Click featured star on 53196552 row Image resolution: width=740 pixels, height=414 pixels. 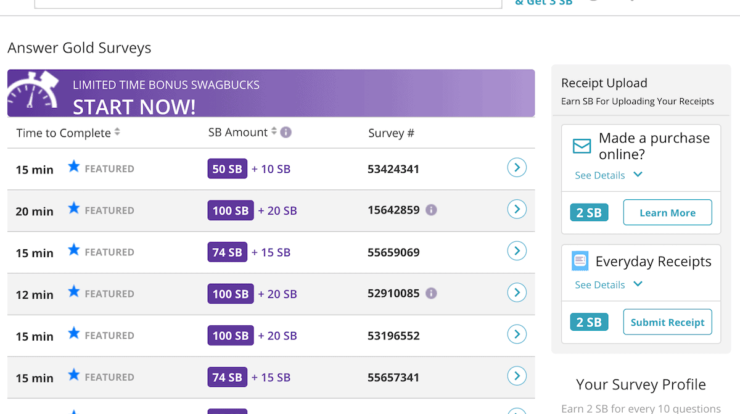click(x=74, y=333)
